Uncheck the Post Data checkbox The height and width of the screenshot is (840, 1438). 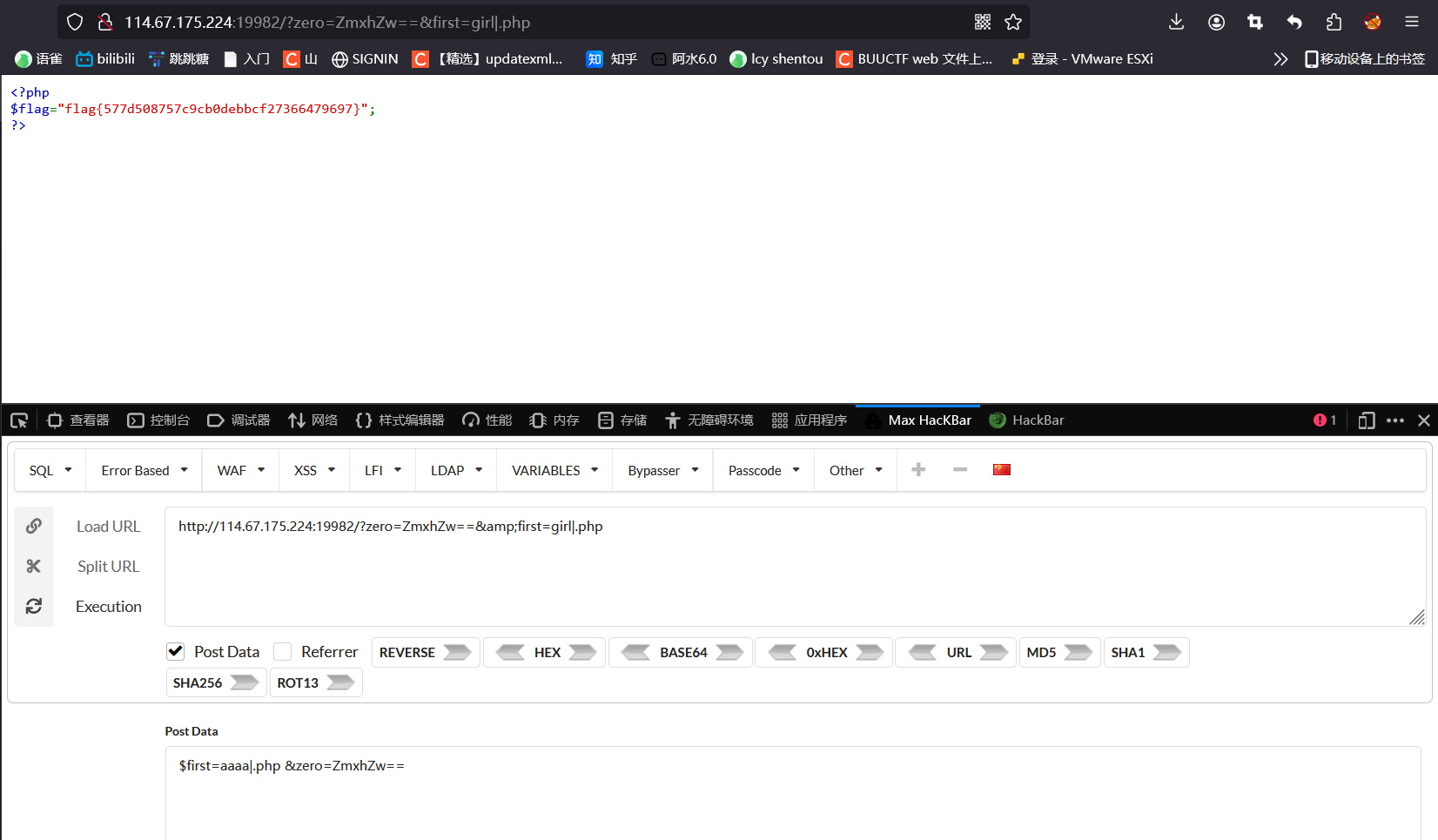(x=175, y=651)
